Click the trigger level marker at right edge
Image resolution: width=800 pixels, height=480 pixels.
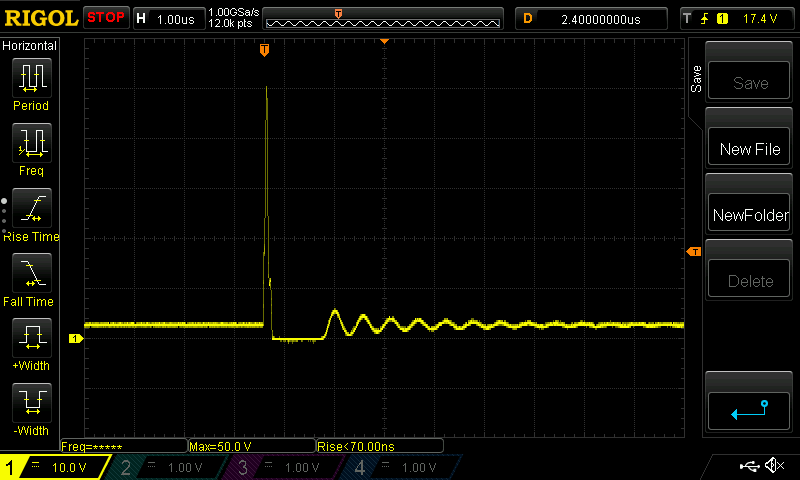(694, 251)
